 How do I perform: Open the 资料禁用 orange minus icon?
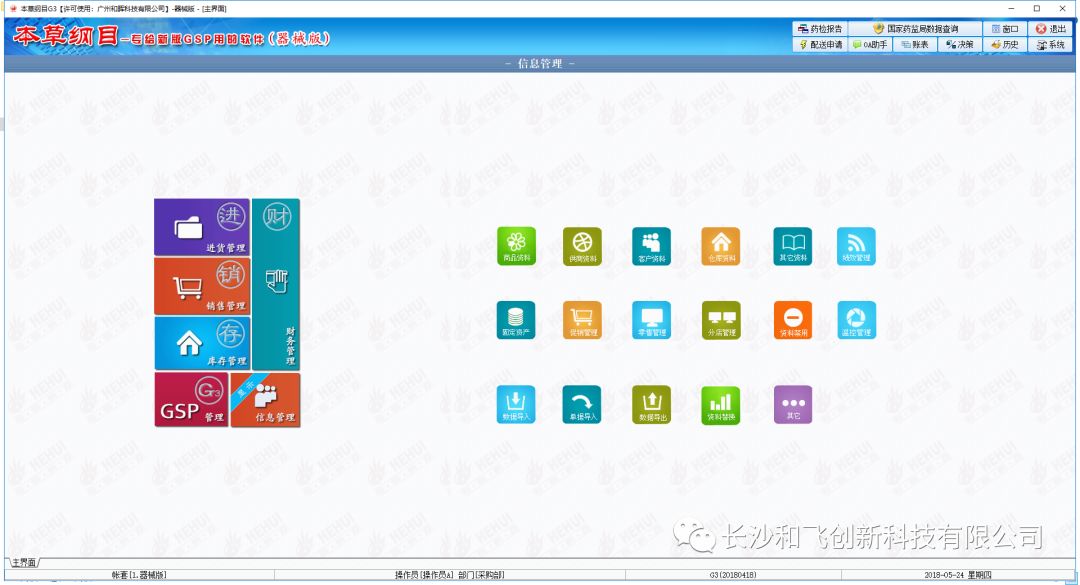792,320
